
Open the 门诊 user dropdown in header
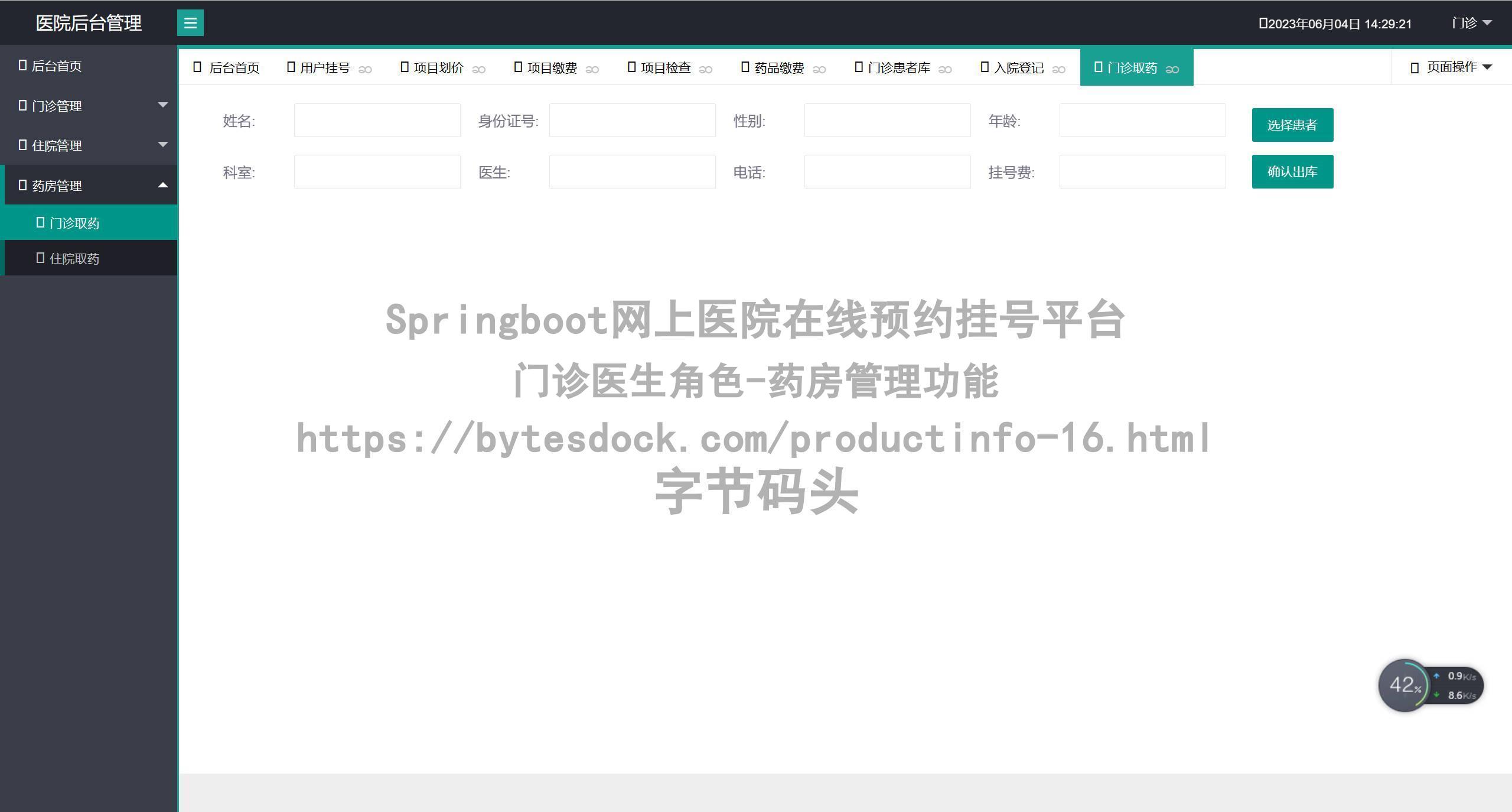coord(1472,23)
